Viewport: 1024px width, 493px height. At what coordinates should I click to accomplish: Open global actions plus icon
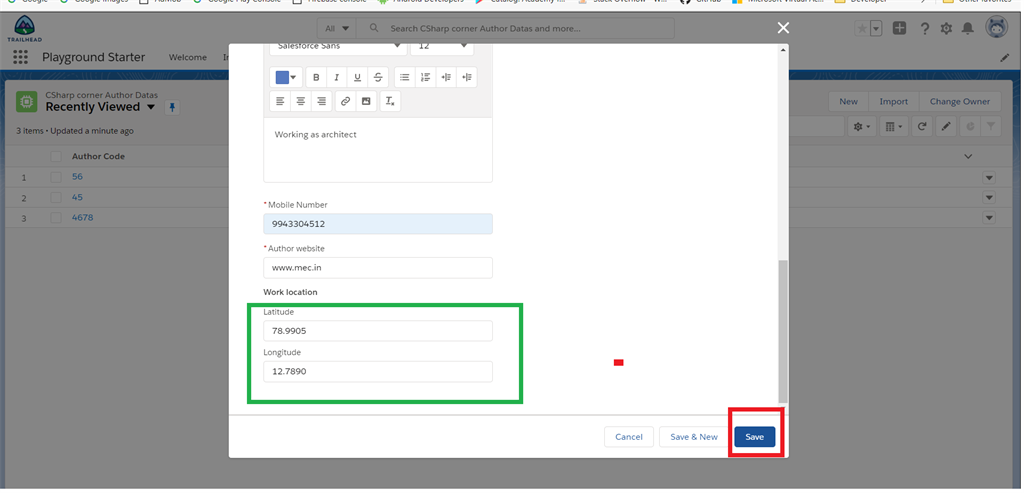click(899, 28)
